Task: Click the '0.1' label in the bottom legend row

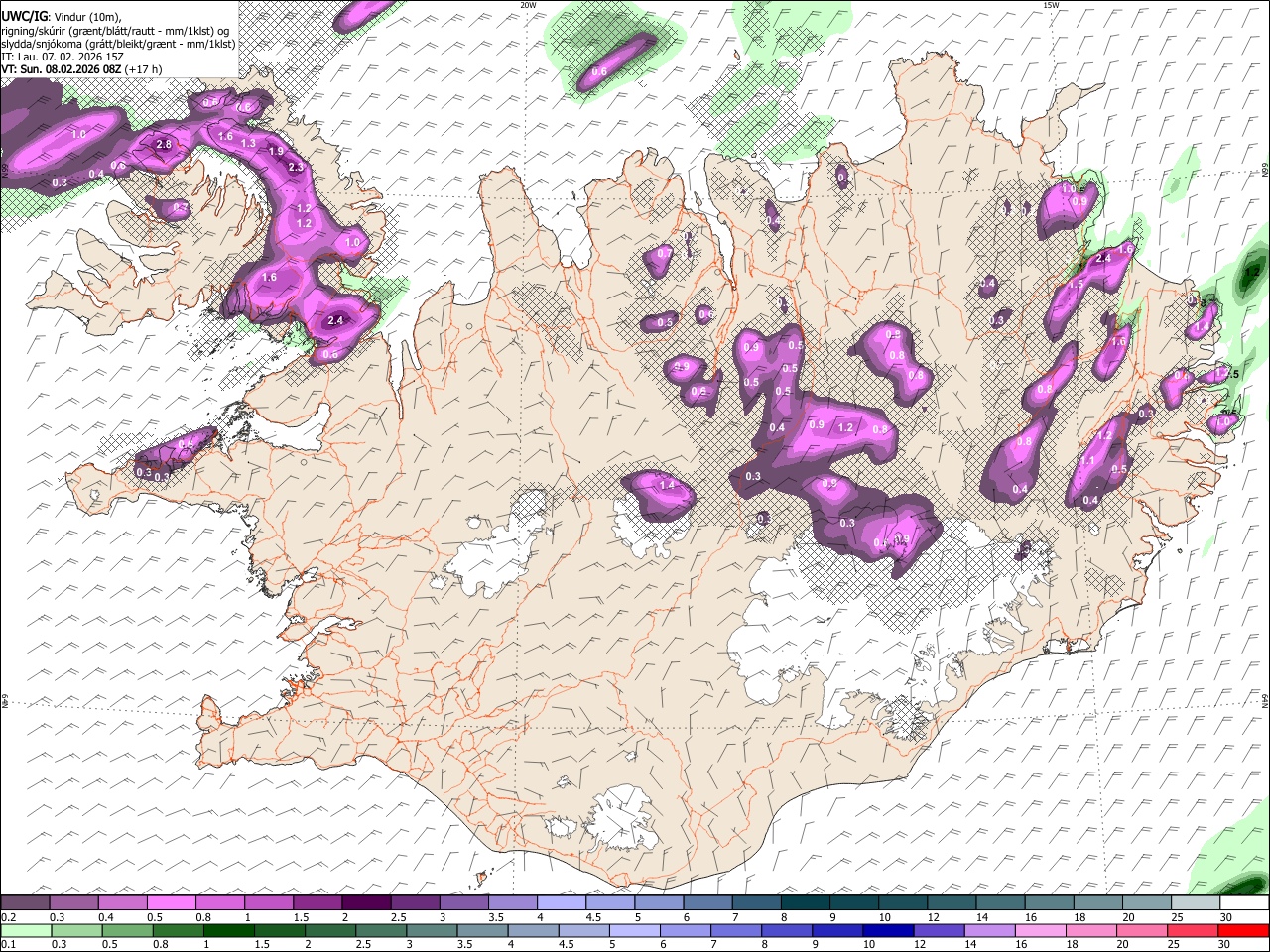Action: [8, 944]
